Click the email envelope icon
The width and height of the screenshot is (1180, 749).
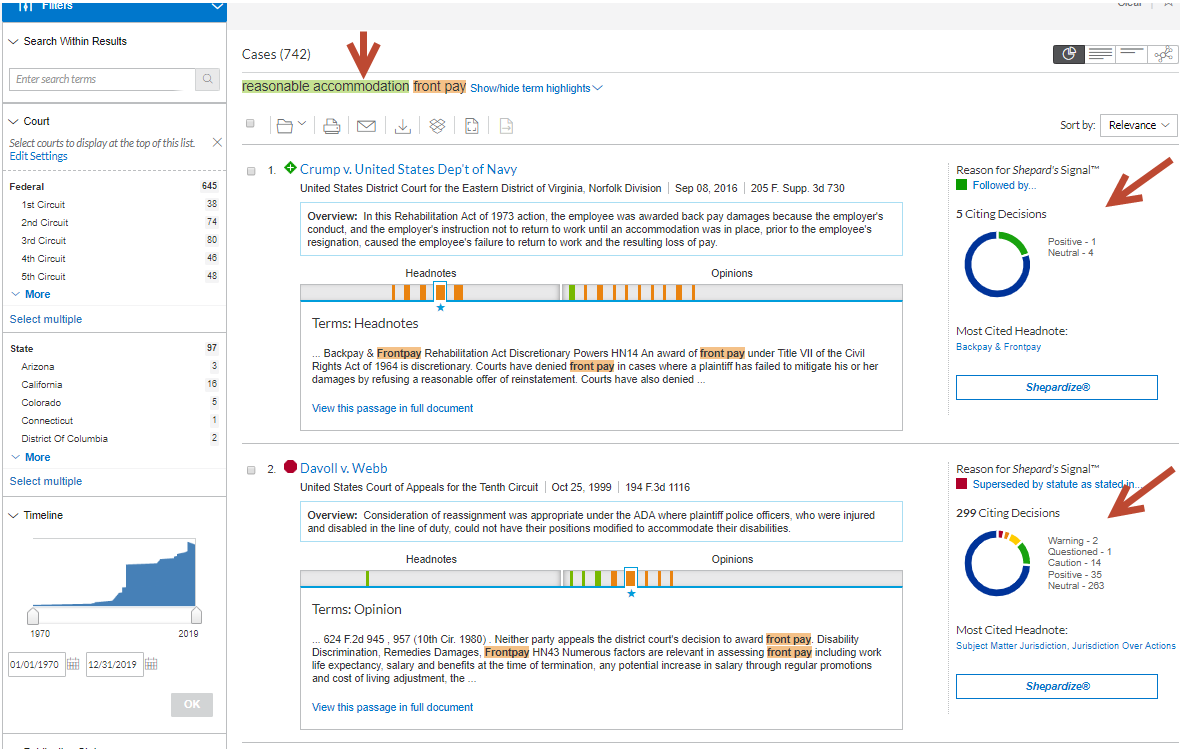pyautogui.click(x=366, y=126)
